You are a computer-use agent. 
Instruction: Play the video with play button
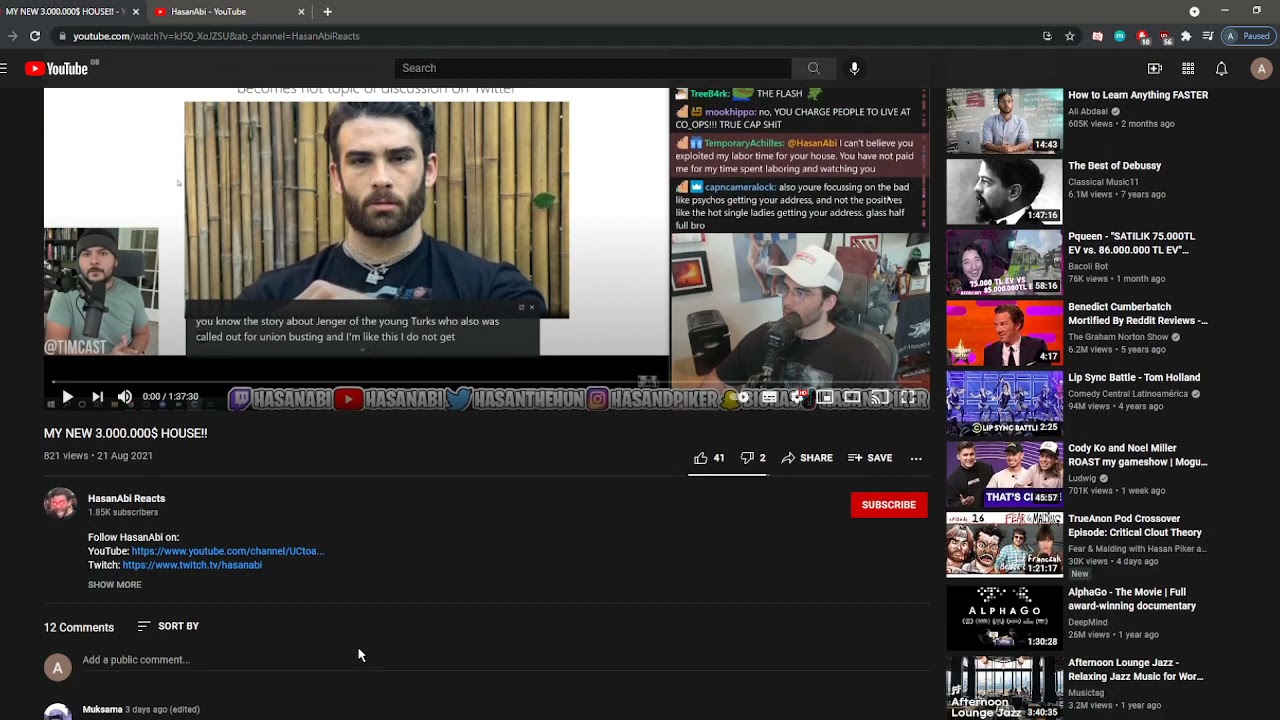coord(67,397)
